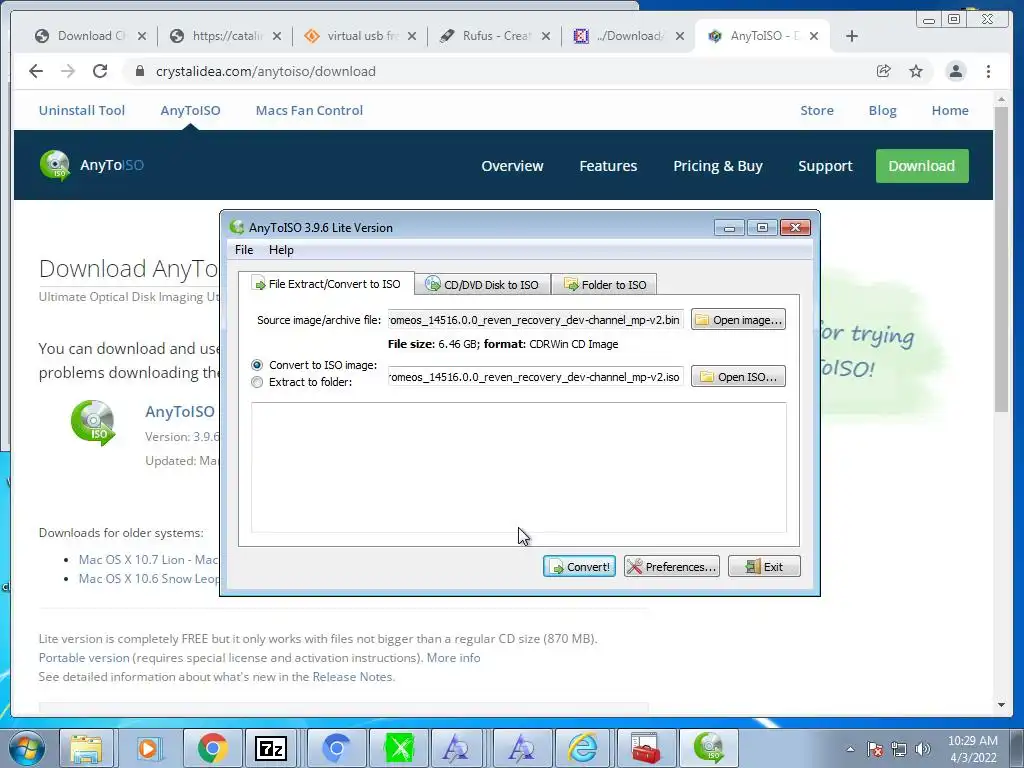The height and width of the screenshot is (768, 1024).
Task: Go back in the Chrome browser
Action: (x=36, y=71)
